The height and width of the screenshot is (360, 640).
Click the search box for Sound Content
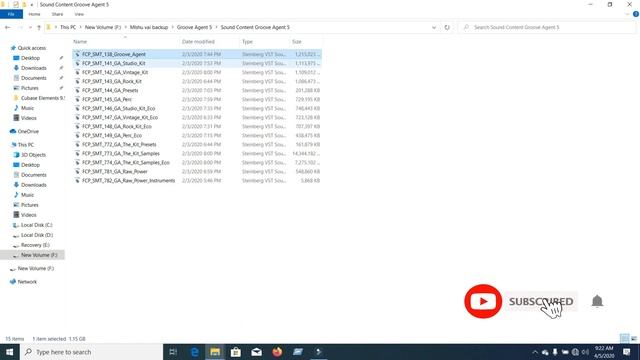(x=547, y=27)
